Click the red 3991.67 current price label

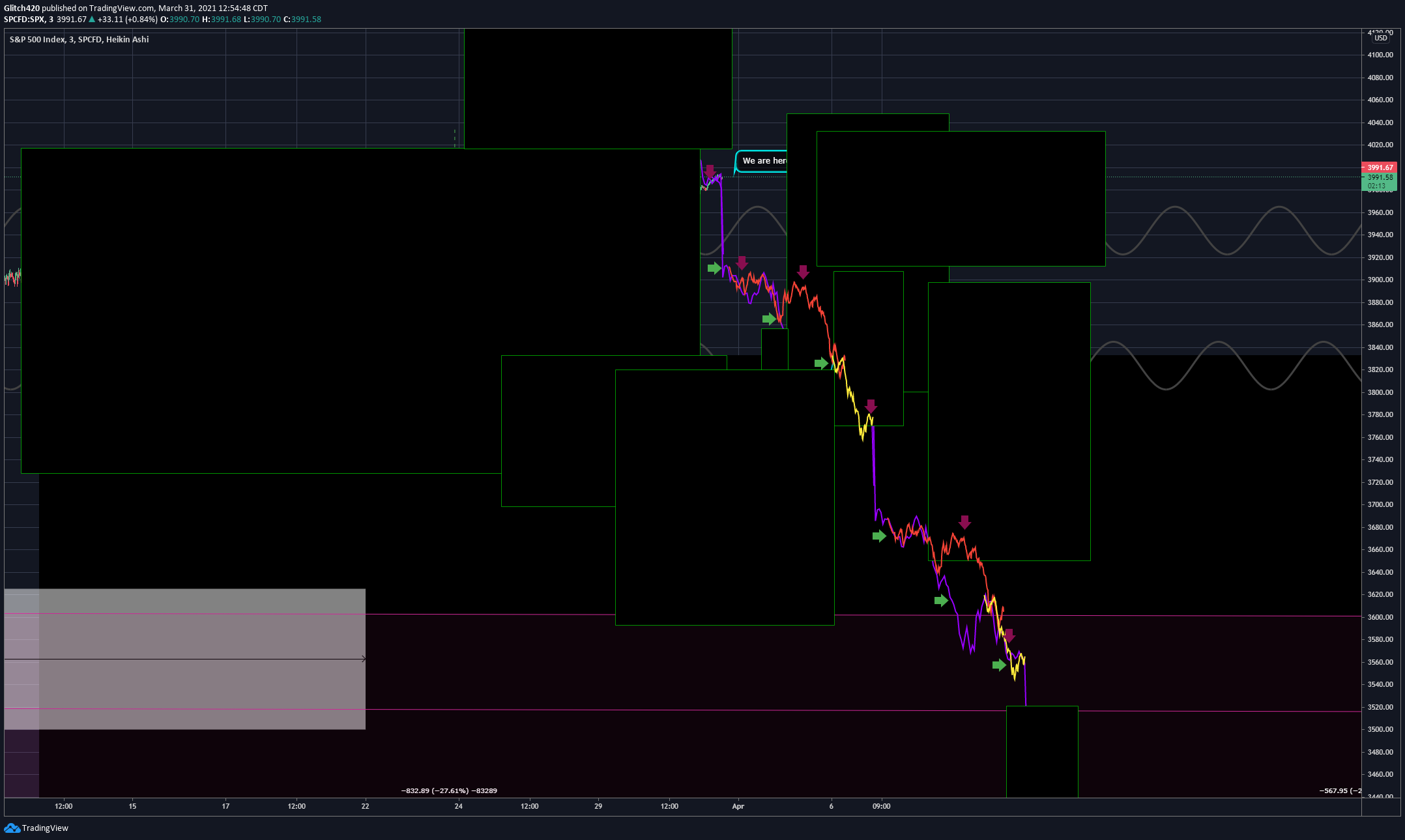click(x=1380, y=167)
